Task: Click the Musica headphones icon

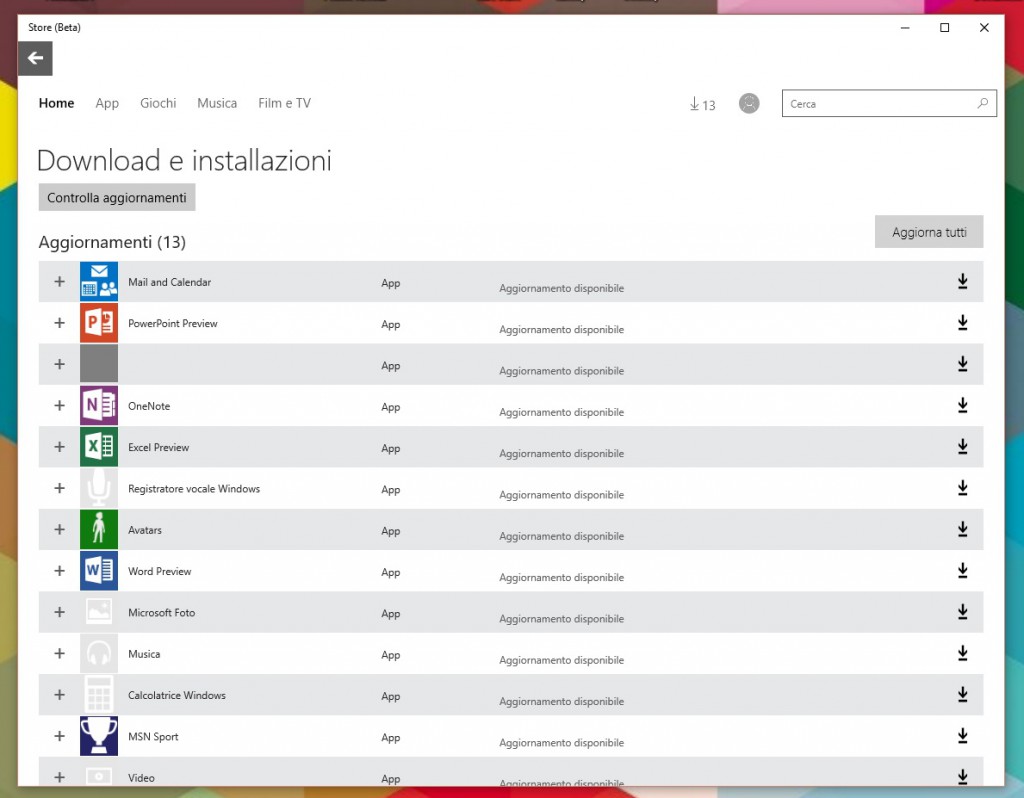Action: tap(99, 653)
